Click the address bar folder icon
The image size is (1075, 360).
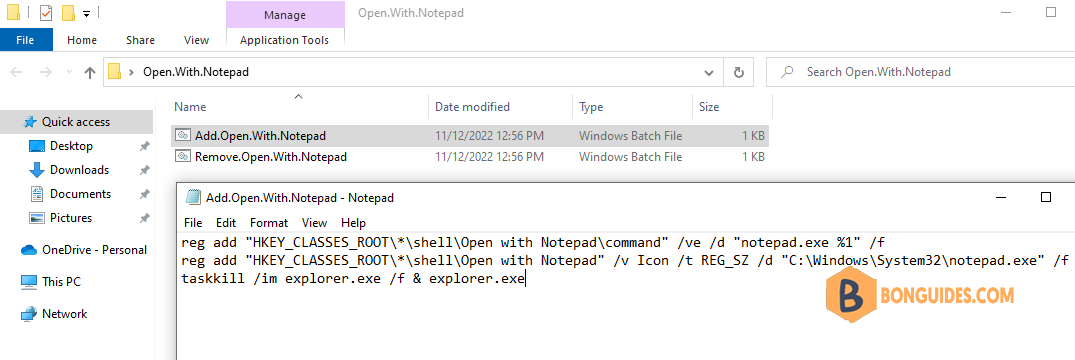115,71
